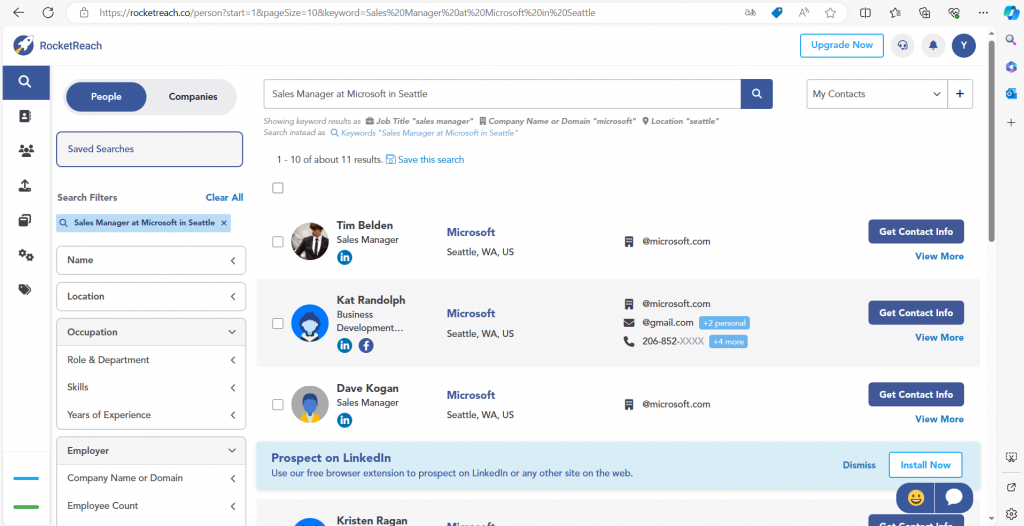This screenshot has height=526, width=1024.
Task: Open Tim Belden's LinkedIn icon
Action: (x=344, y=257)
